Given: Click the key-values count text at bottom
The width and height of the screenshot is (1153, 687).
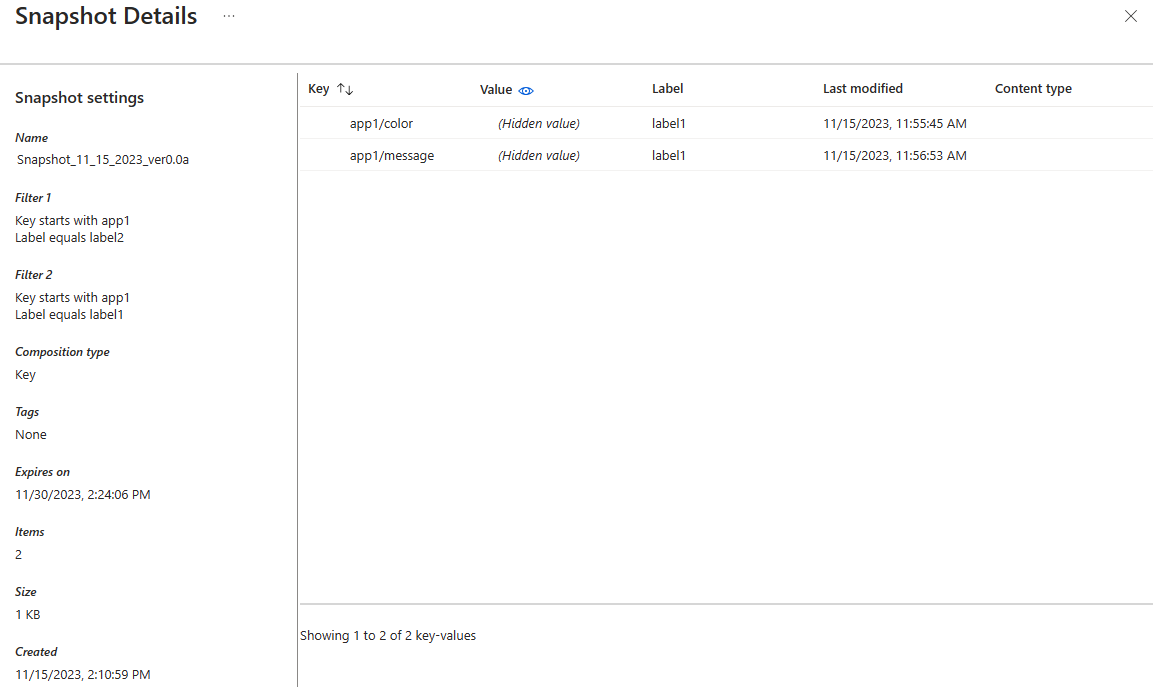Looking at the screenshot, I should pyautogui.click(x=387, y=635).
